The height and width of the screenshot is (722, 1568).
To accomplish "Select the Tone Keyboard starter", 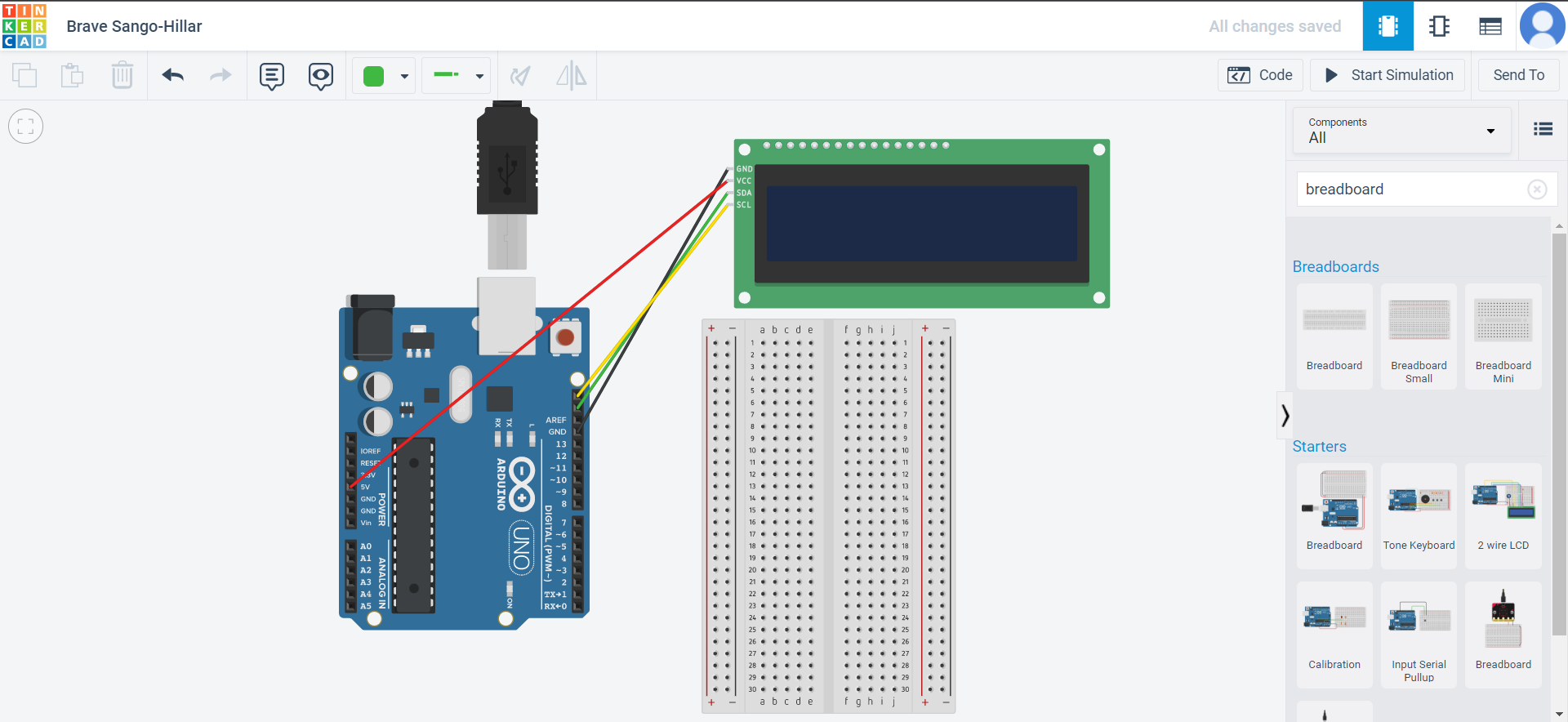I will (1419, 515).
